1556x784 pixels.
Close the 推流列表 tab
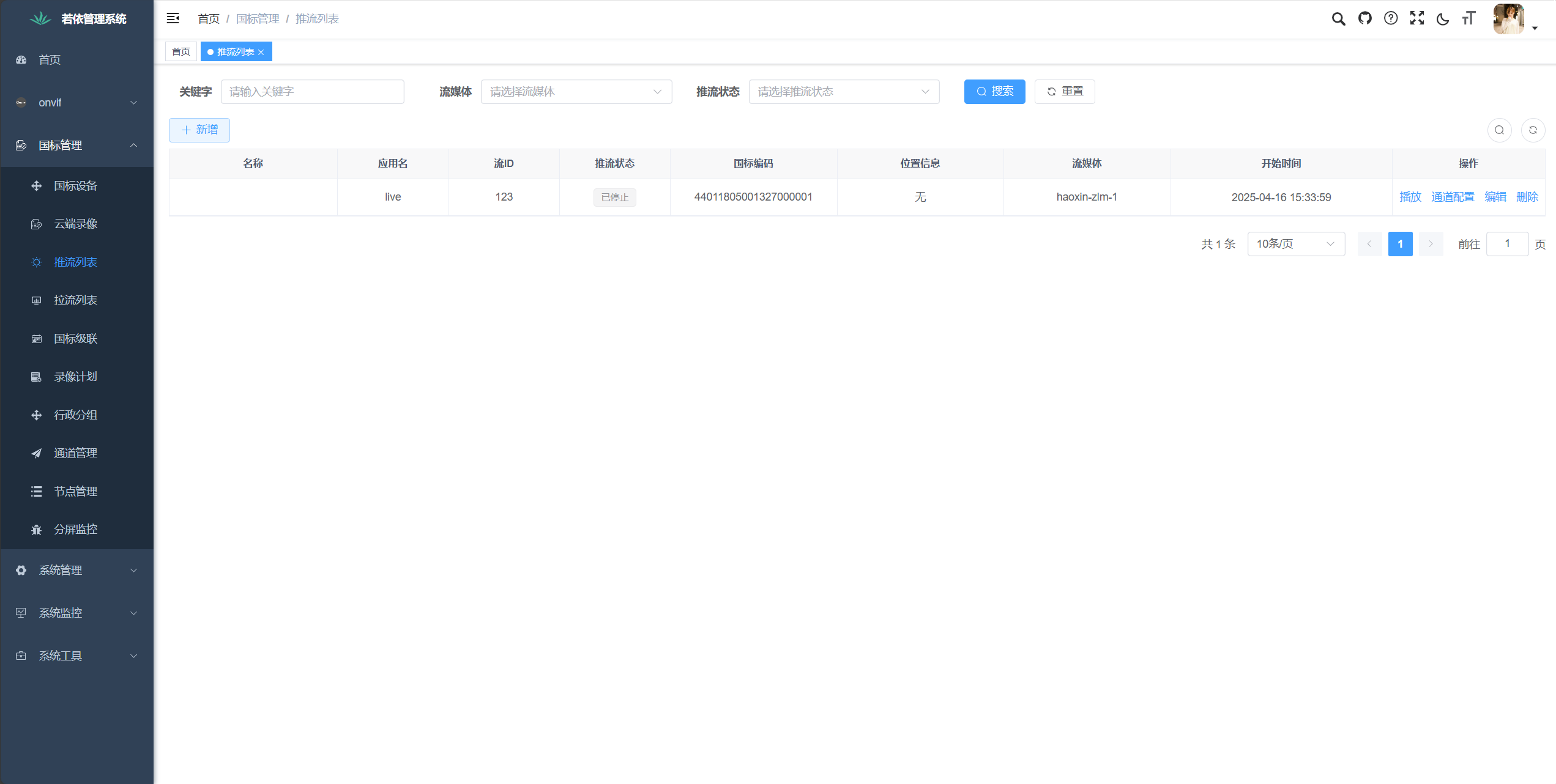point(261,52)
